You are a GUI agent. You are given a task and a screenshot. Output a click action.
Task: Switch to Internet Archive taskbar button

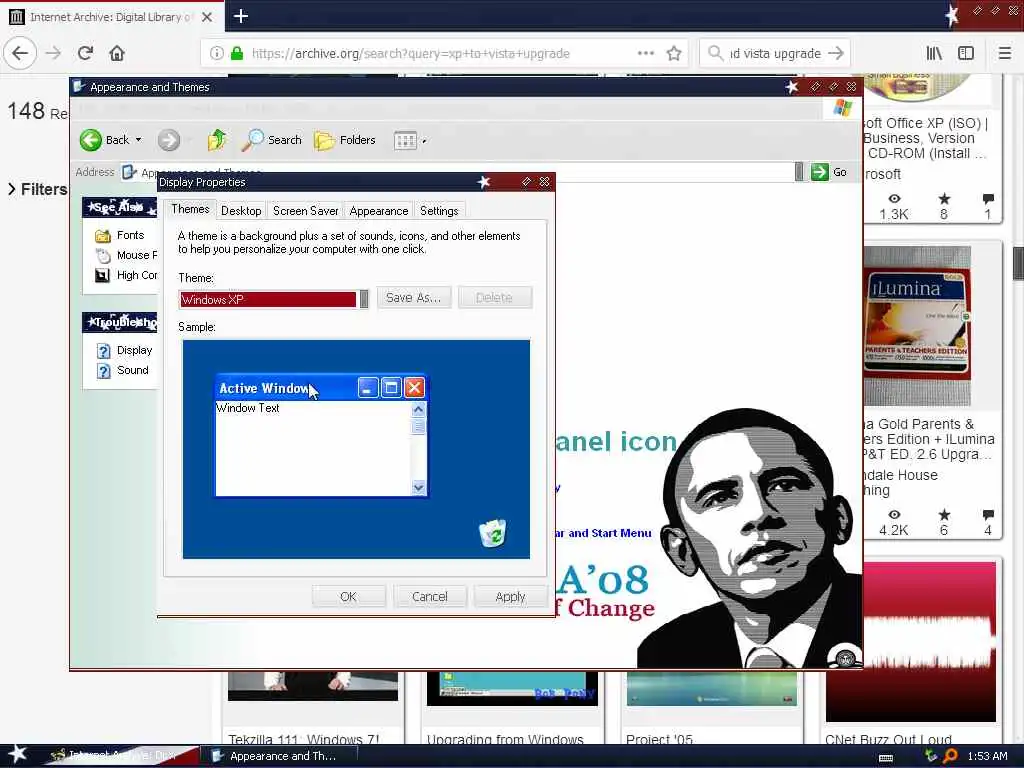(121, 756)
